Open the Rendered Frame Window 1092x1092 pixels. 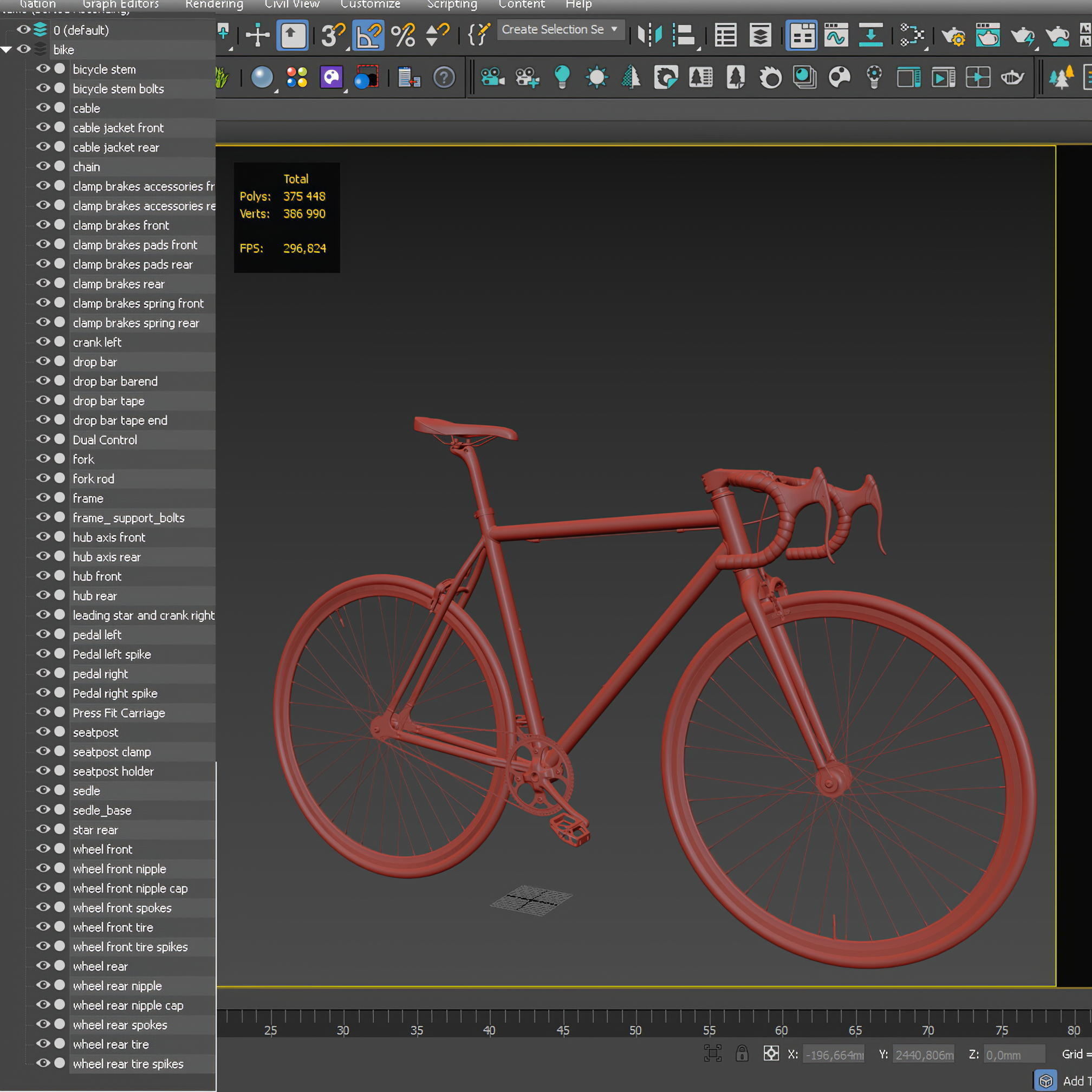(987, 35)
